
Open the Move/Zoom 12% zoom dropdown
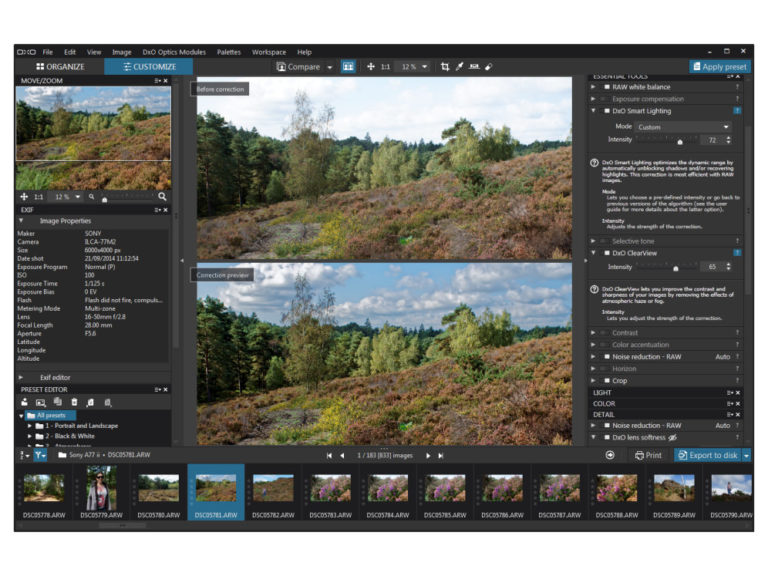(77, 196)
